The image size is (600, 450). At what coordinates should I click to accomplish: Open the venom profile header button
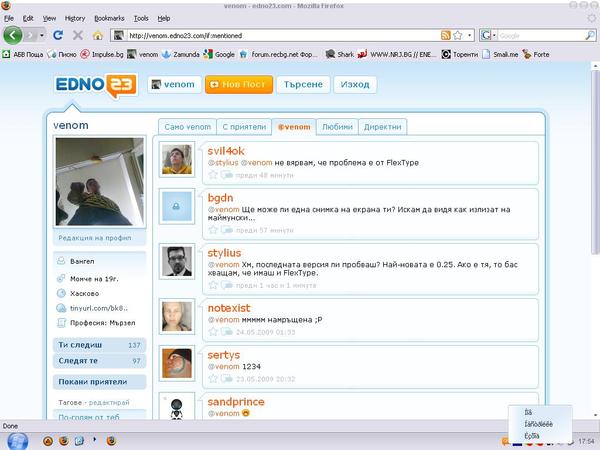point(174,84)
